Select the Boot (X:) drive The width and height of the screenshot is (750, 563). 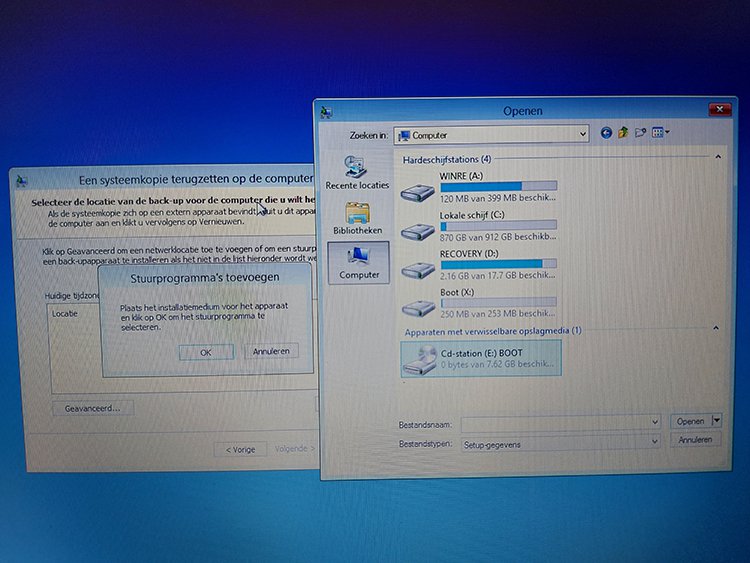478,303
